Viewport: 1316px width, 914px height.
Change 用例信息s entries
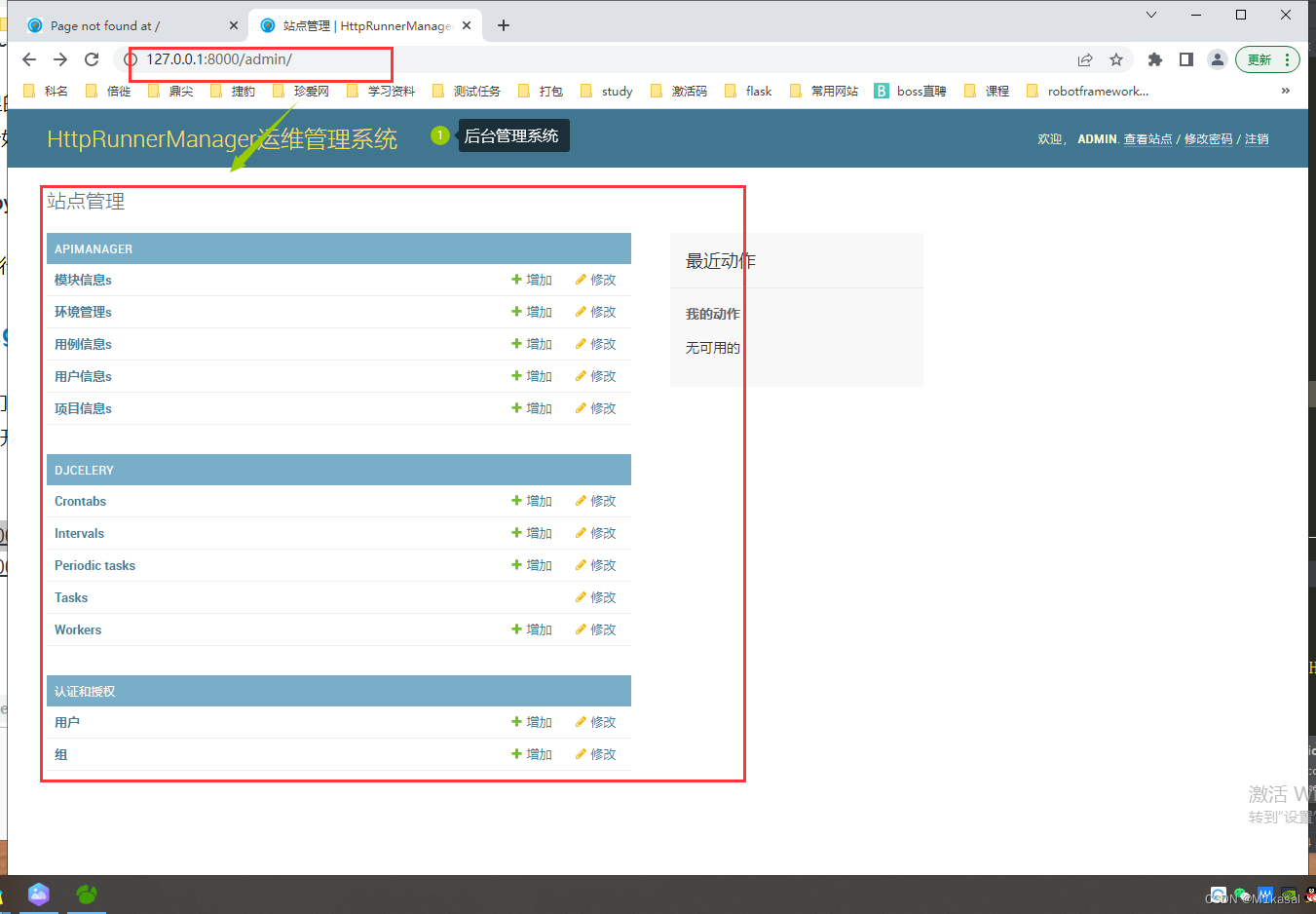pyautogui.click(x=595, y=344)
